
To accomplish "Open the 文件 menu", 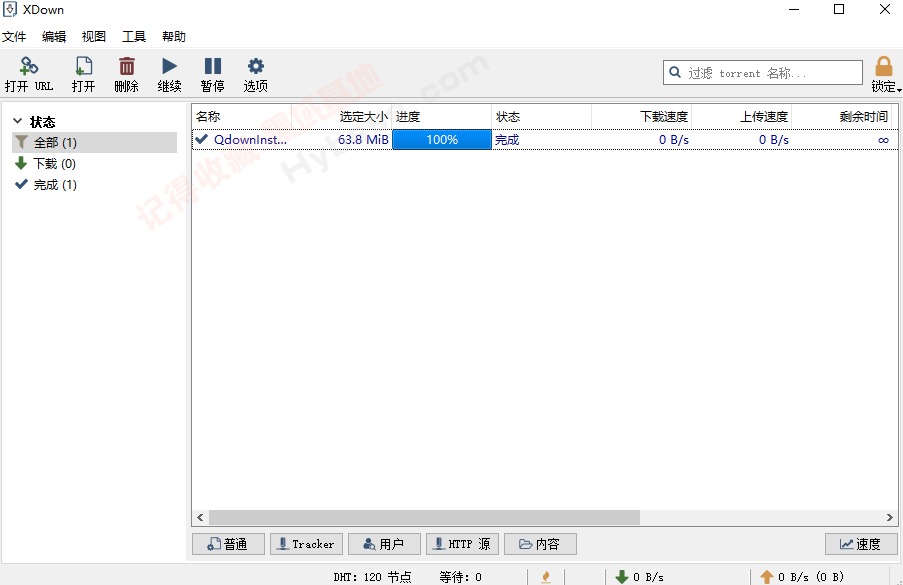I will tap(14, 37).
